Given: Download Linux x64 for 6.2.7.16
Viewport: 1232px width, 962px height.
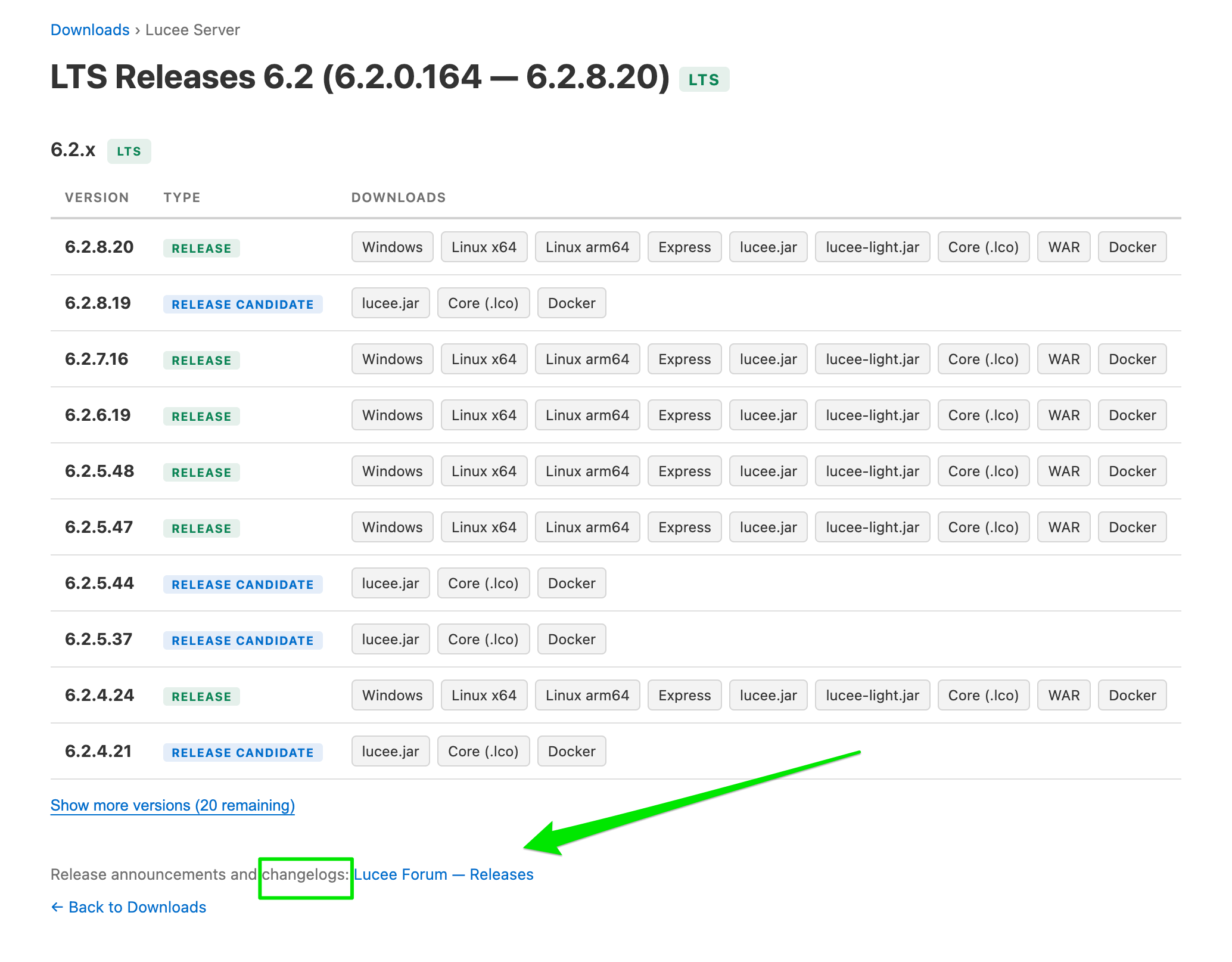Looking at the screenshot, I should tap(484, 359).
